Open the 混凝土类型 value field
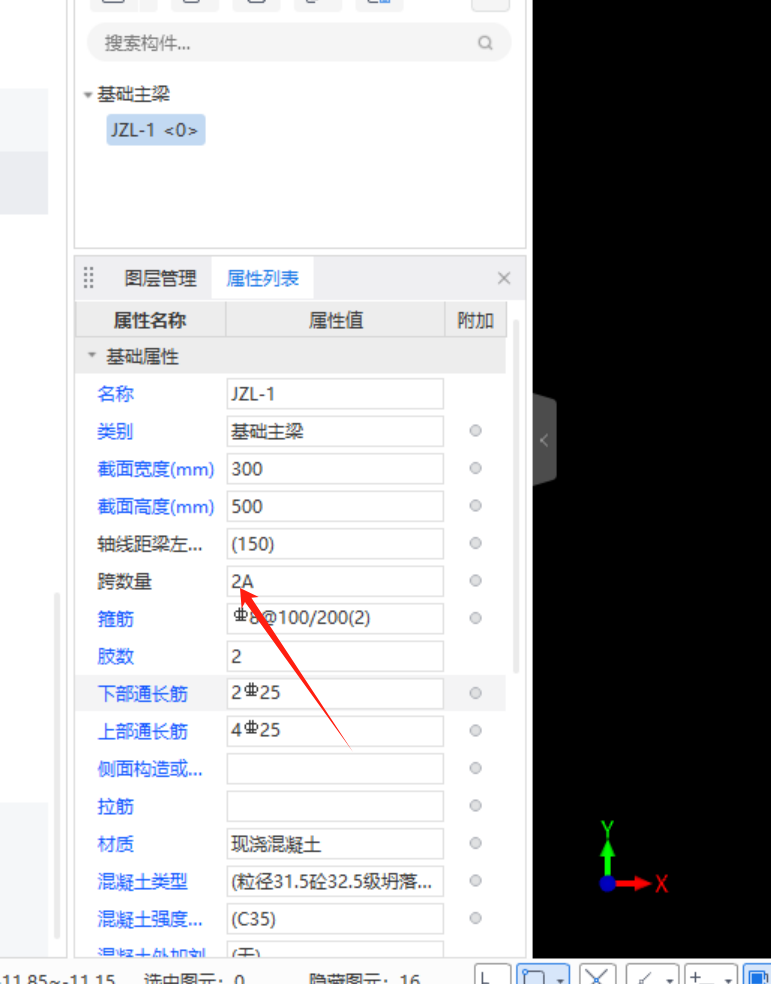 click(335, 881)
